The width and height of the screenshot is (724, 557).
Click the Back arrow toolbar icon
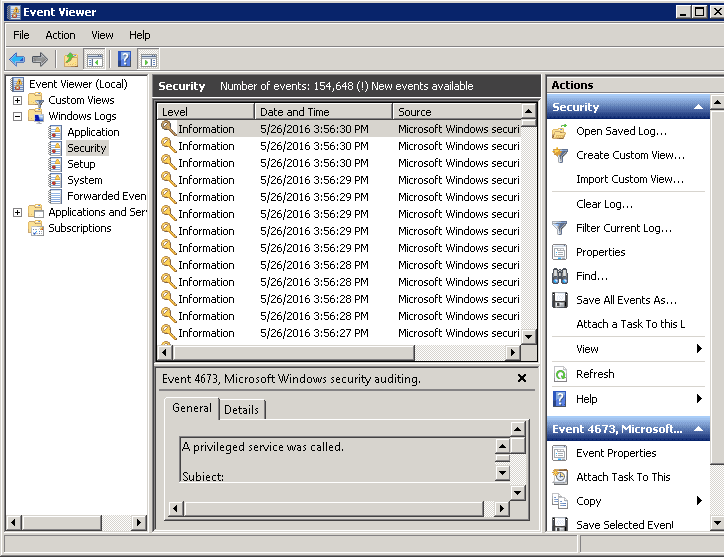(x=17, y=60)
